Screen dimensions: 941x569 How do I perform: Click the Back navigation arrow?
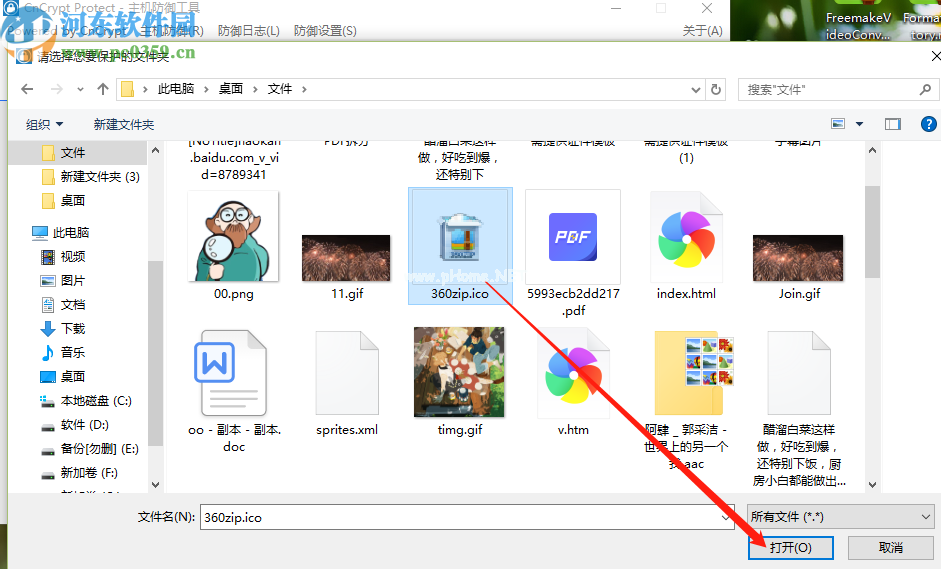[x=27, y=89]
